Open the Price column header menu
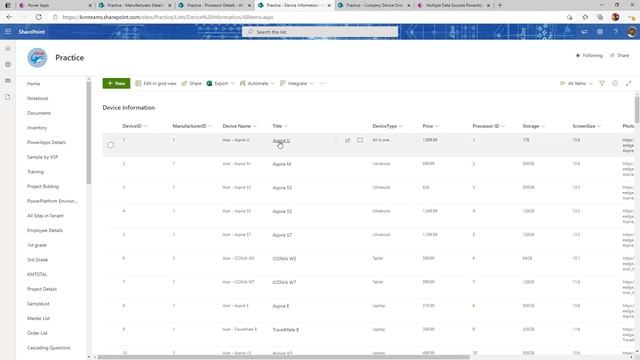Viewport: 640px width, 360px height. pyautogui.click(x=430, y=126)
